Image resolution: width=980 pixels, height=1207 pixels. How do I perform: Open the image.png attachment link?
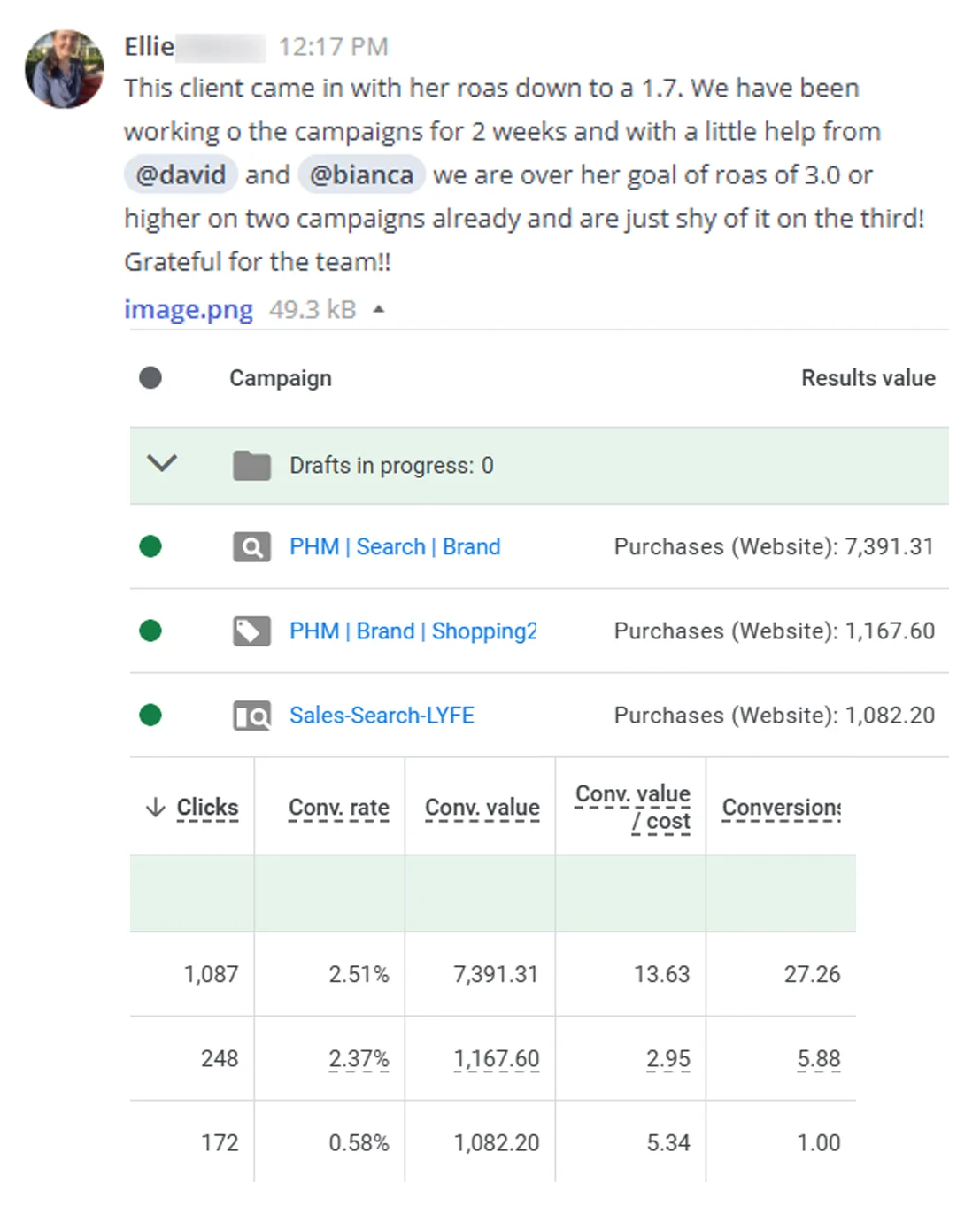pos(188,309)
